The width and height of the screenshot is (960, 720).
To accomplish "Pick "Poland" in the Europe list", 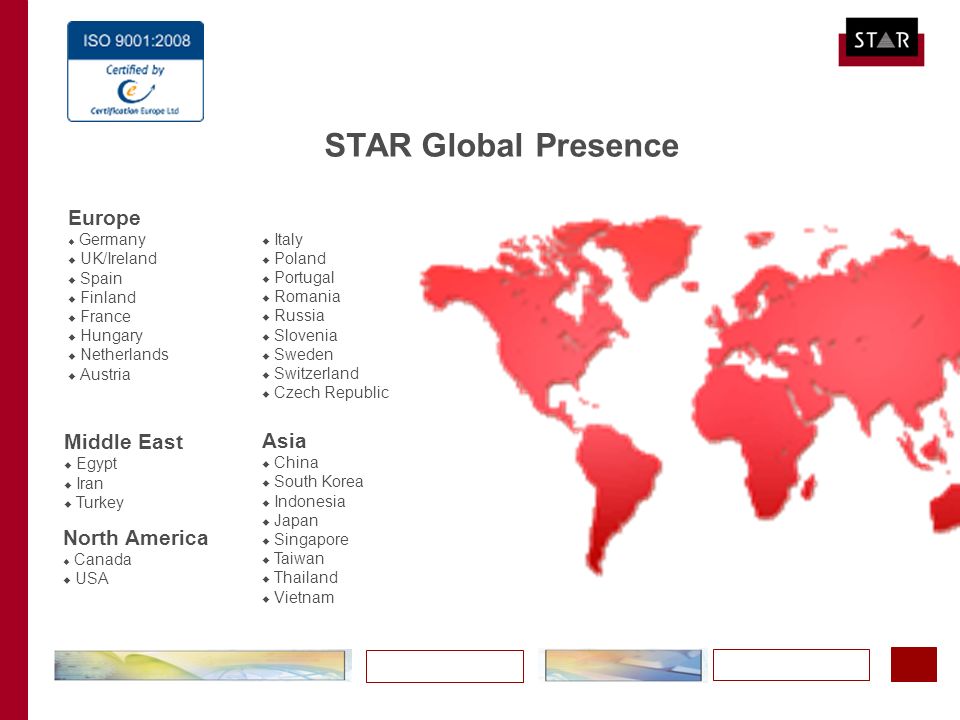I will coord(300,258).
